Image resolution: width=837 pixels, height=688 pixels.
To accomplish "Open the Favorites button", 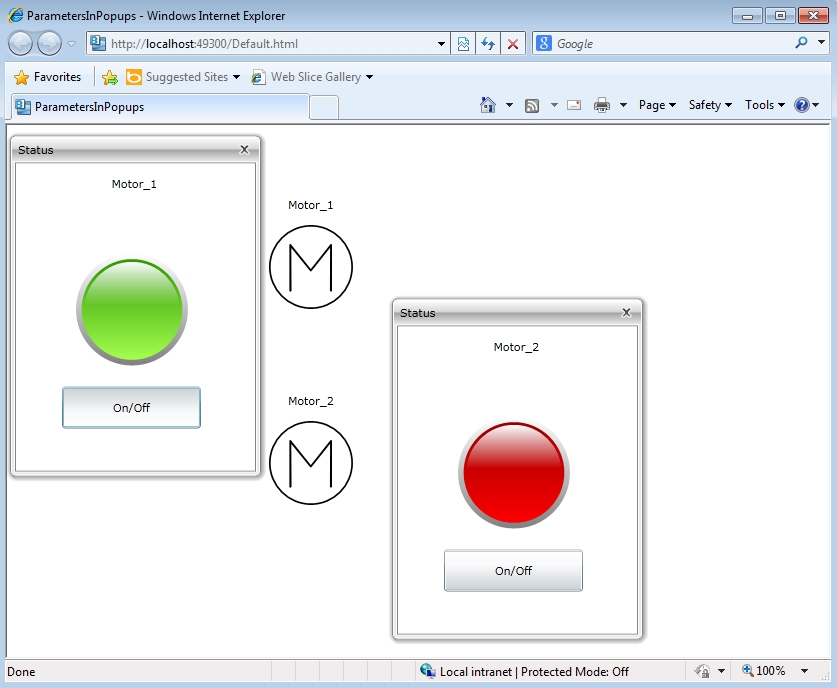I will coord(48,77).
